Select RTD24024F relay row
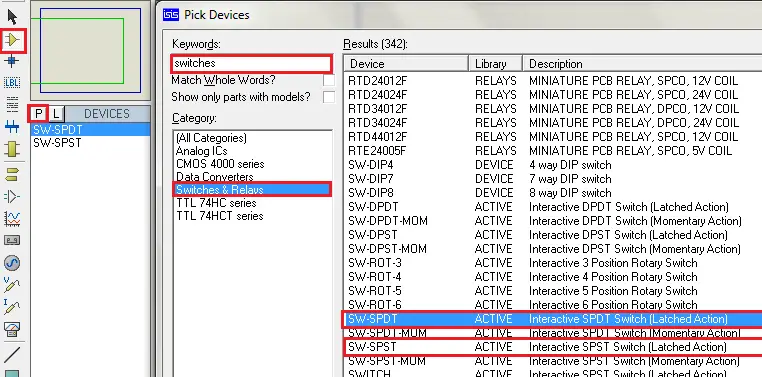 (x=553, y=94)
